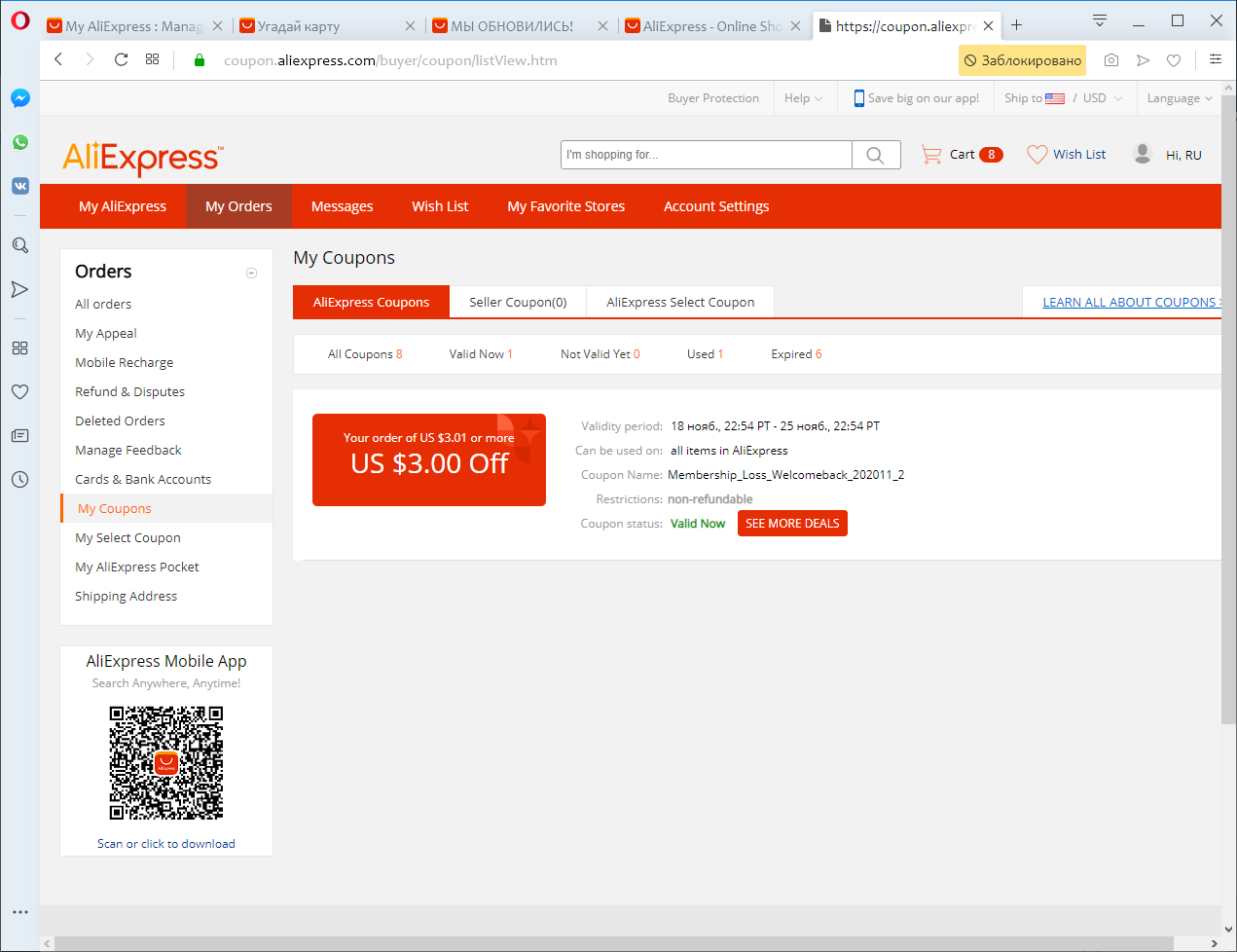The image size is (1237, 952).
Task: Open the My Orders menu item
Action: (238, 206)
